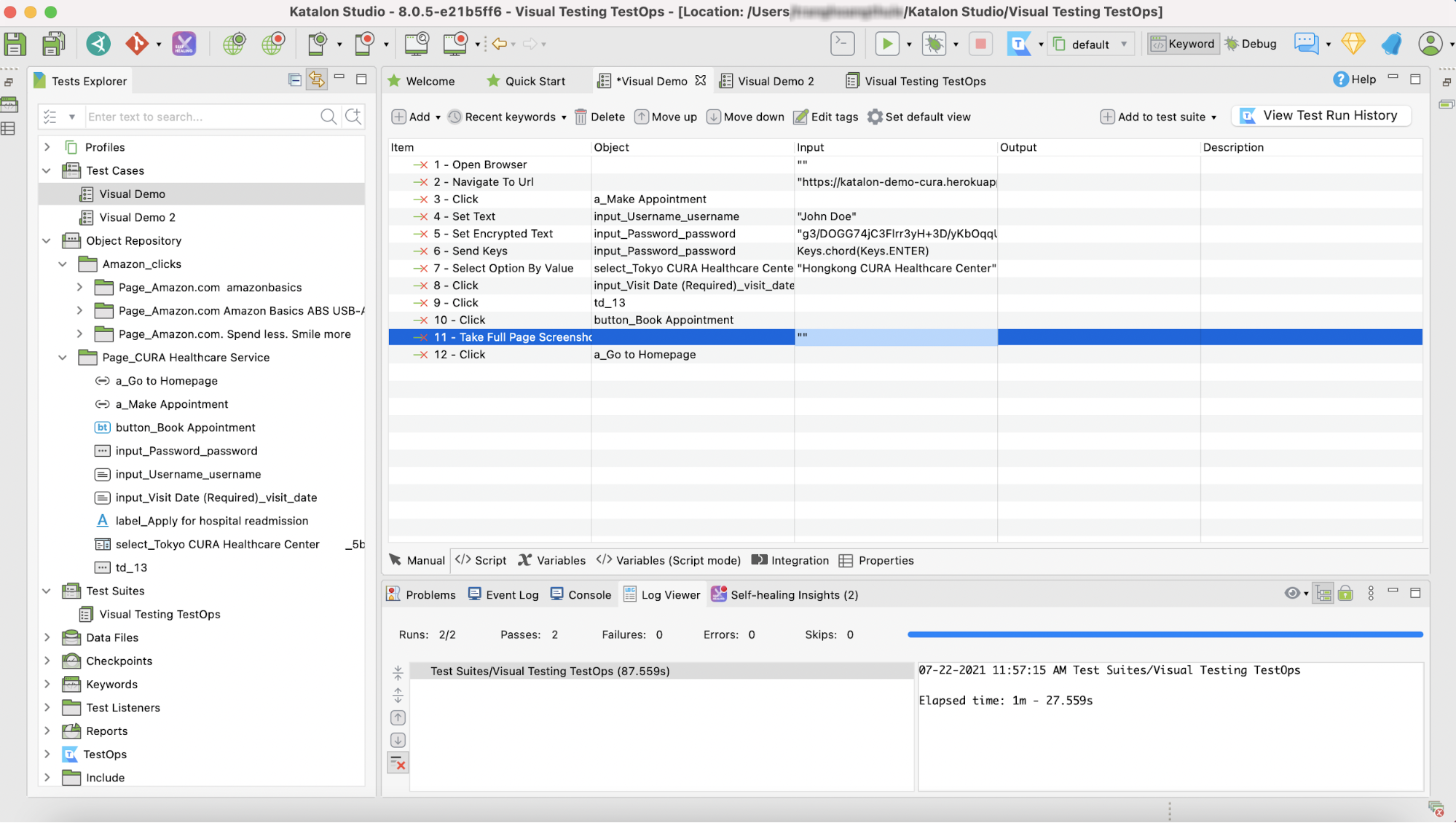Select button_Book Appointment object in the repository
The width and height of the screenshot is (1456, 823).
point(185,428)
